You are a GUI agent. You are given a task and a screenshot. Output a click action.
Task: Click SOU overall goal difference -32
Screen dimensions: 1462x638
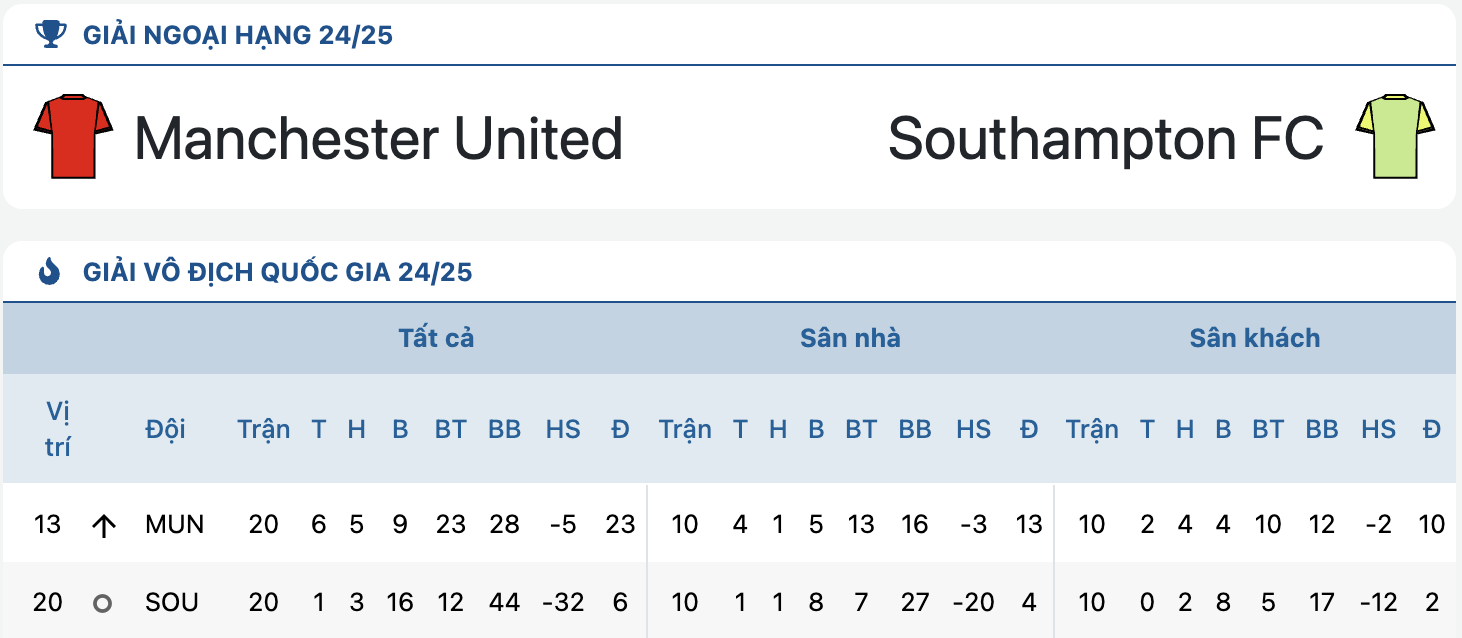pos(563,602)
